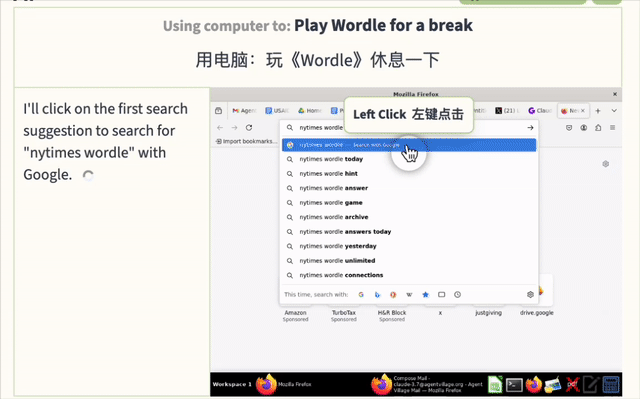
Task: Launch spreadsheet app from taskbar
Action: click(x=495, y=384)
